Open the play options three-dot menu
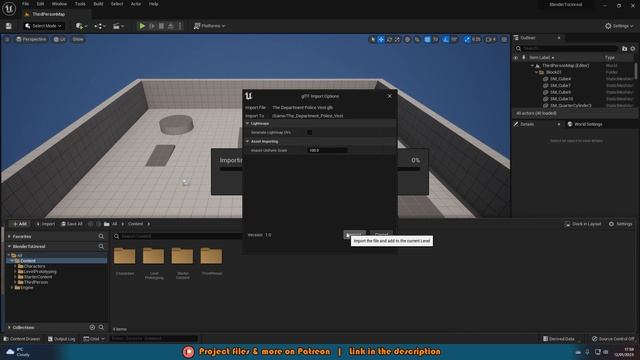Screen dimensions: 640x360 coord(180,26)
